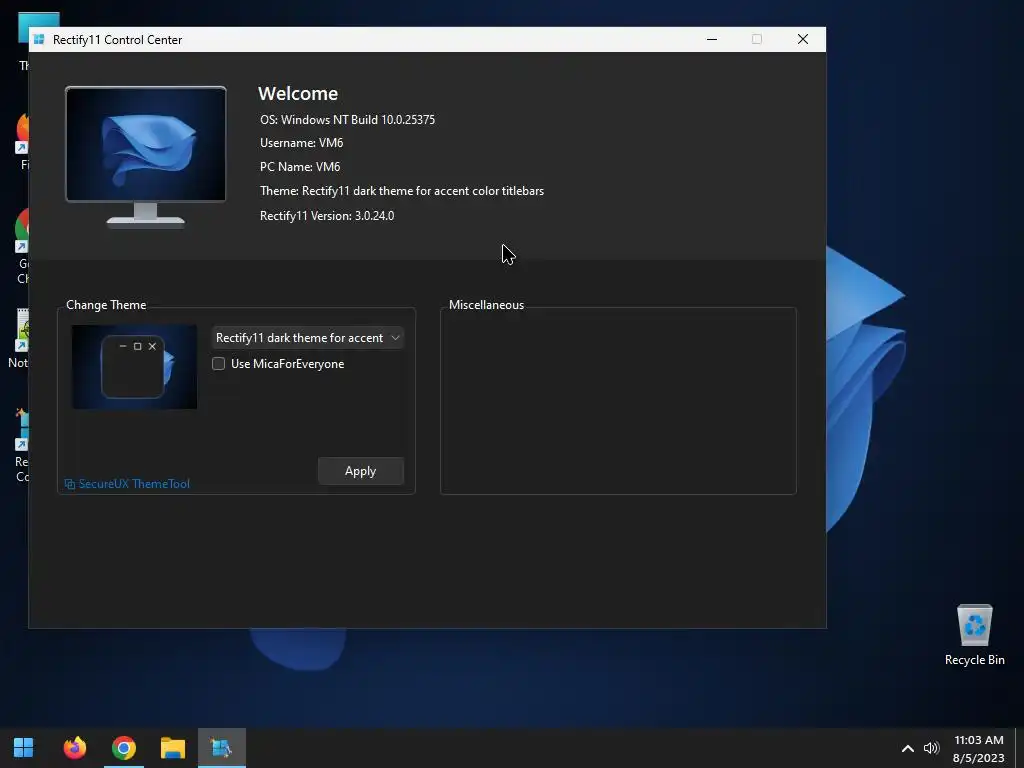Minimize the Rectify11 Control Center window
Screen dimensions: 1024x768
(712, 39)
